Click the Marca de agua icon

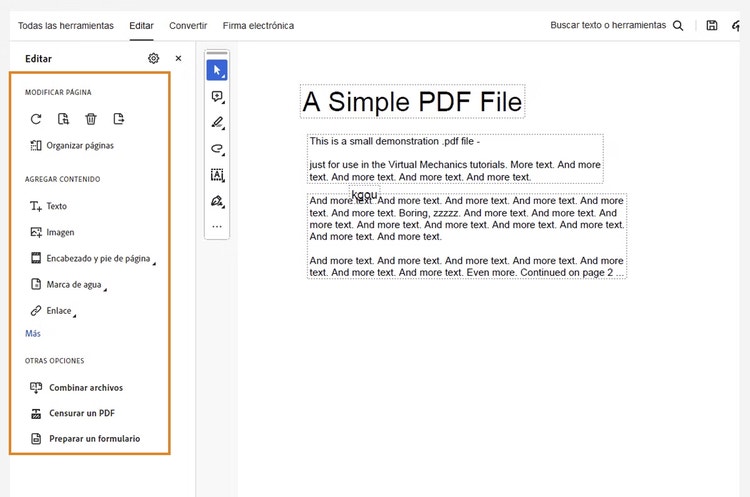(36, 284)
